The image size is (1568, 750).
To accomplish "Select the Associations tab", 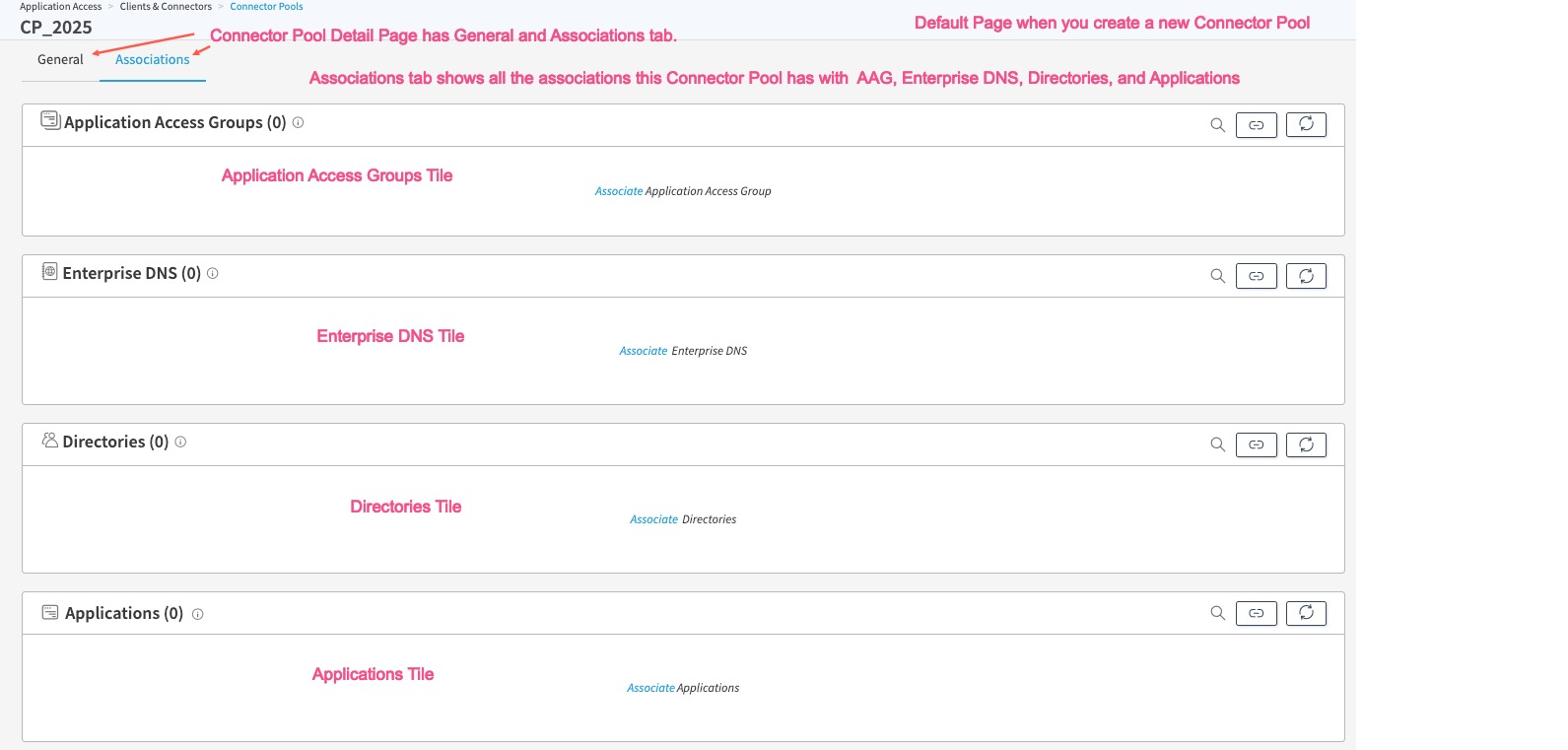I will (x=152, y=60).
